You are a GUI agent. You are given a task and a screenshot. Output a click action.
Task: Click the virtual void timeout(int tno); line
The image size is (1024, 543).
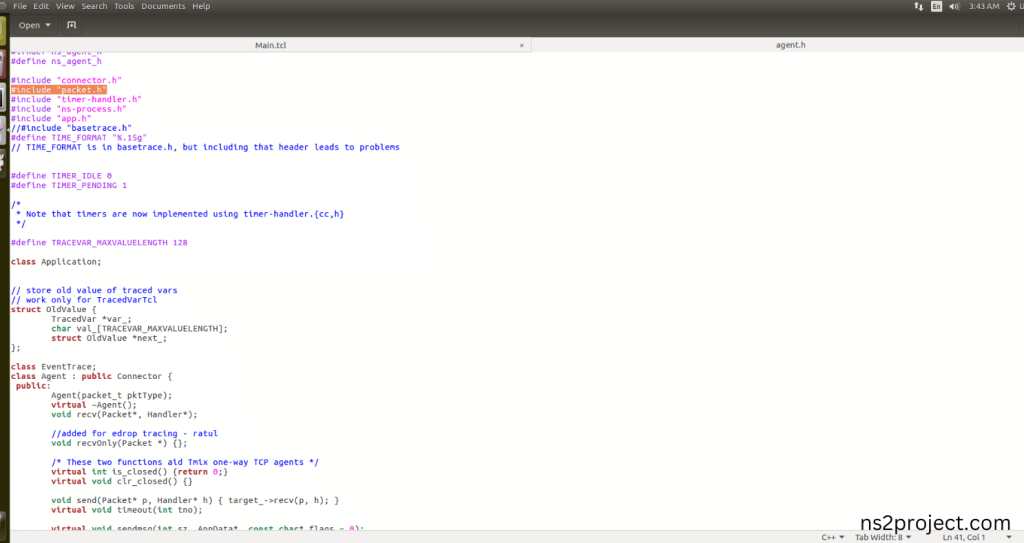tap(127, 510)
